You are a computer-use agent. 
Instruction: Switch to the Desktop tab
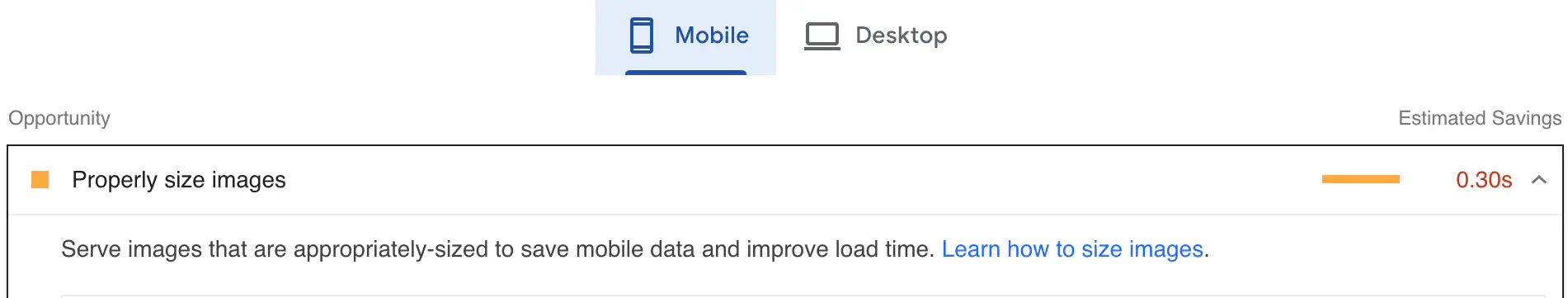pyautogui.click(x=875, y=37)
